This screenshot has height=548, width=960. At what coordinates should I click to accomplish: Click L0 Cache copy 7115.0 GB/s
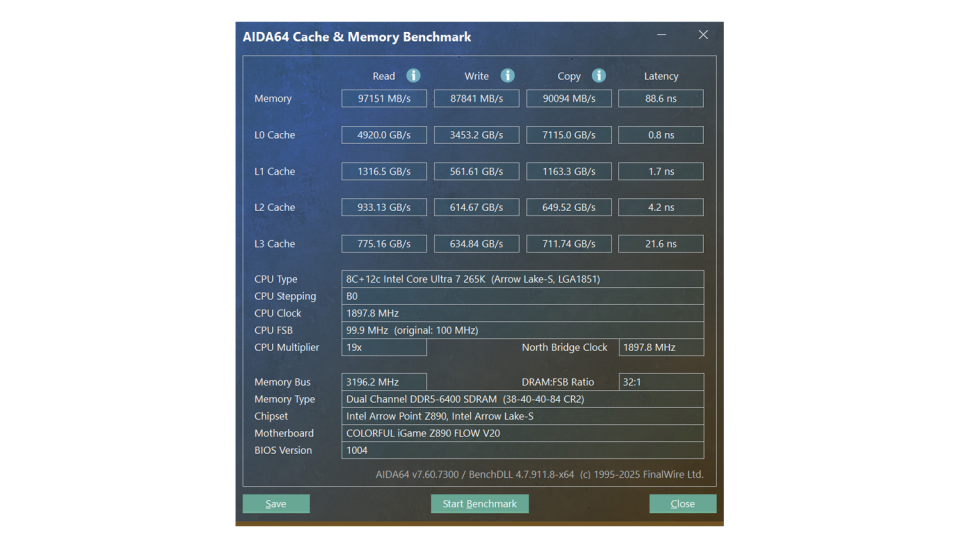tap(569, 135)
